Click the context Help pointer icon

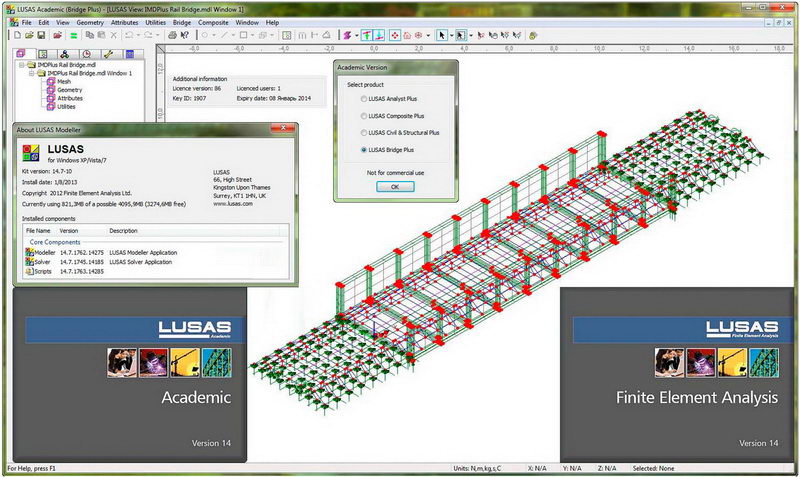(184, 35)
